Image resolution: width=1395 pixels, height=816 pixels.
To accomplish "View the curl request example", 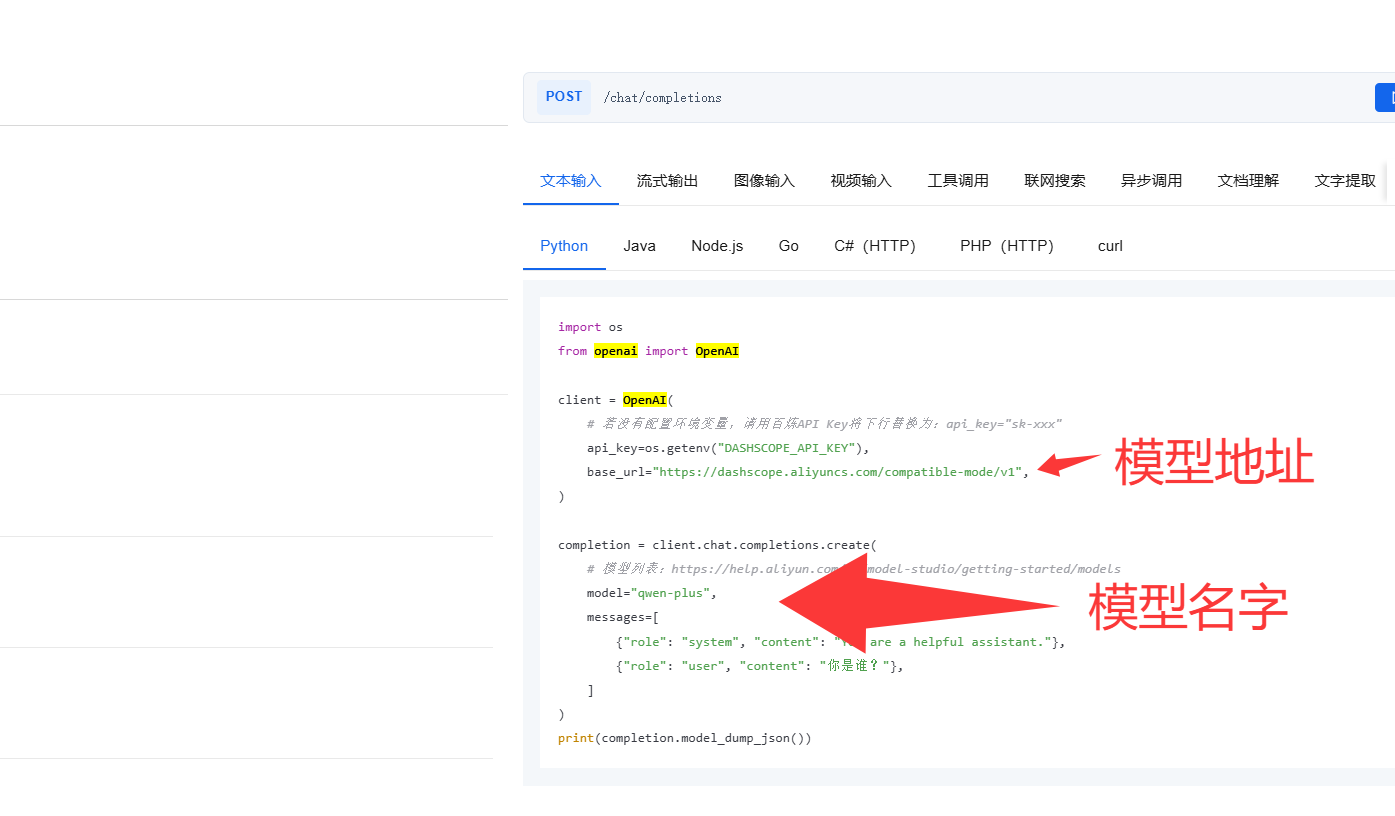I will [1110, 246].
